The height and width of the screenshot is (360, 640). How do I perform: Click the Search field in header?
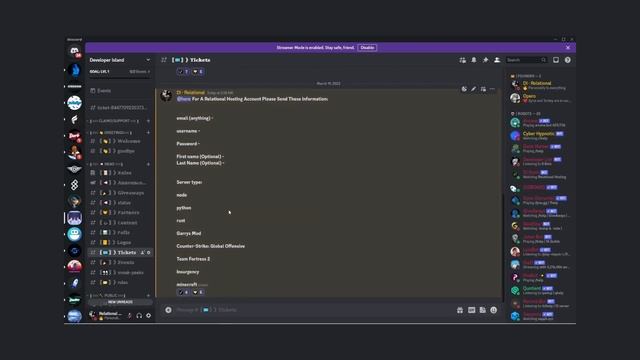[526, 60]
